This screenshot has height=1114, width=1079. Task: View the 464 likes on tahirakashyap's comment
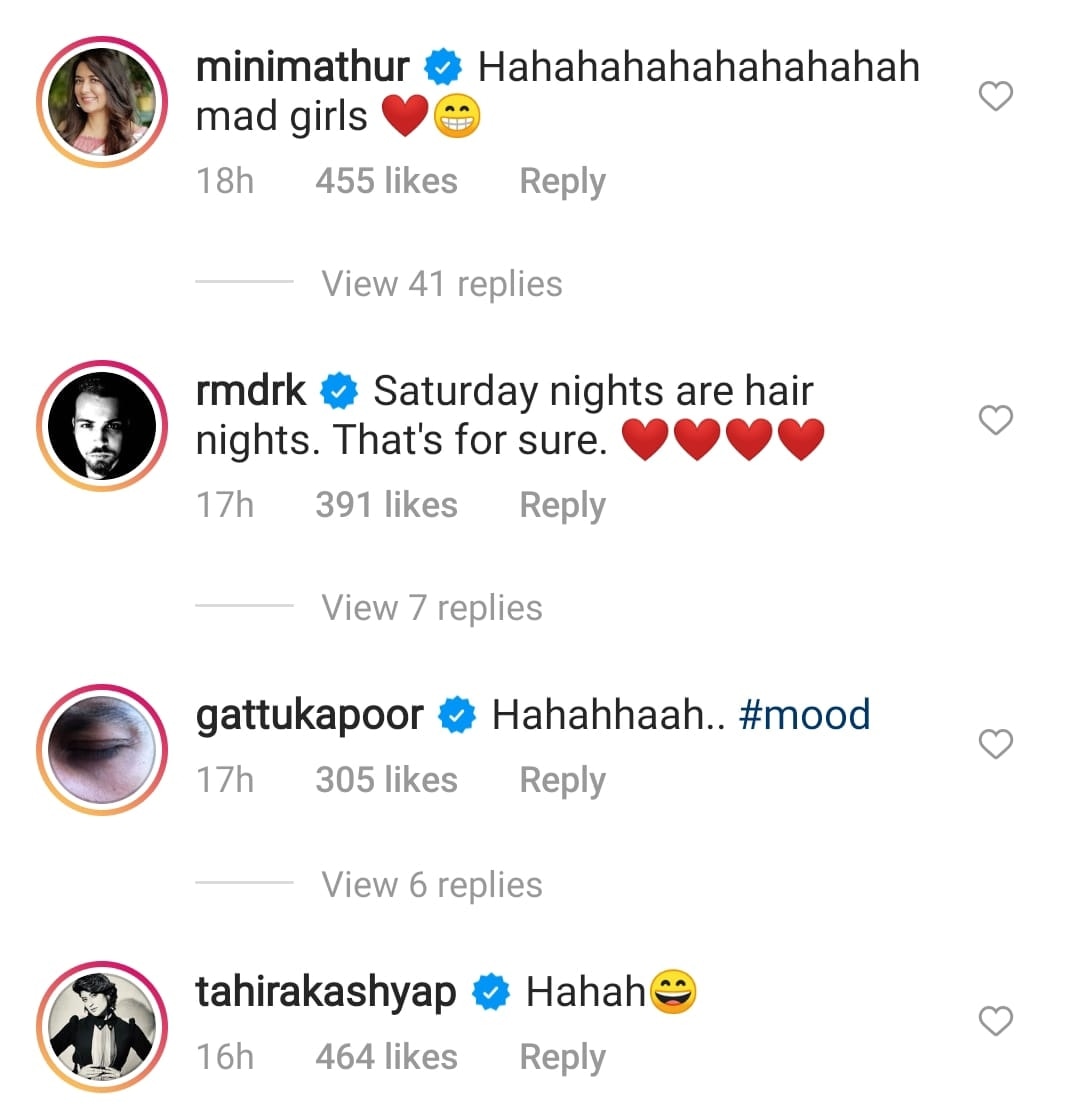(x=386, y=1058)
